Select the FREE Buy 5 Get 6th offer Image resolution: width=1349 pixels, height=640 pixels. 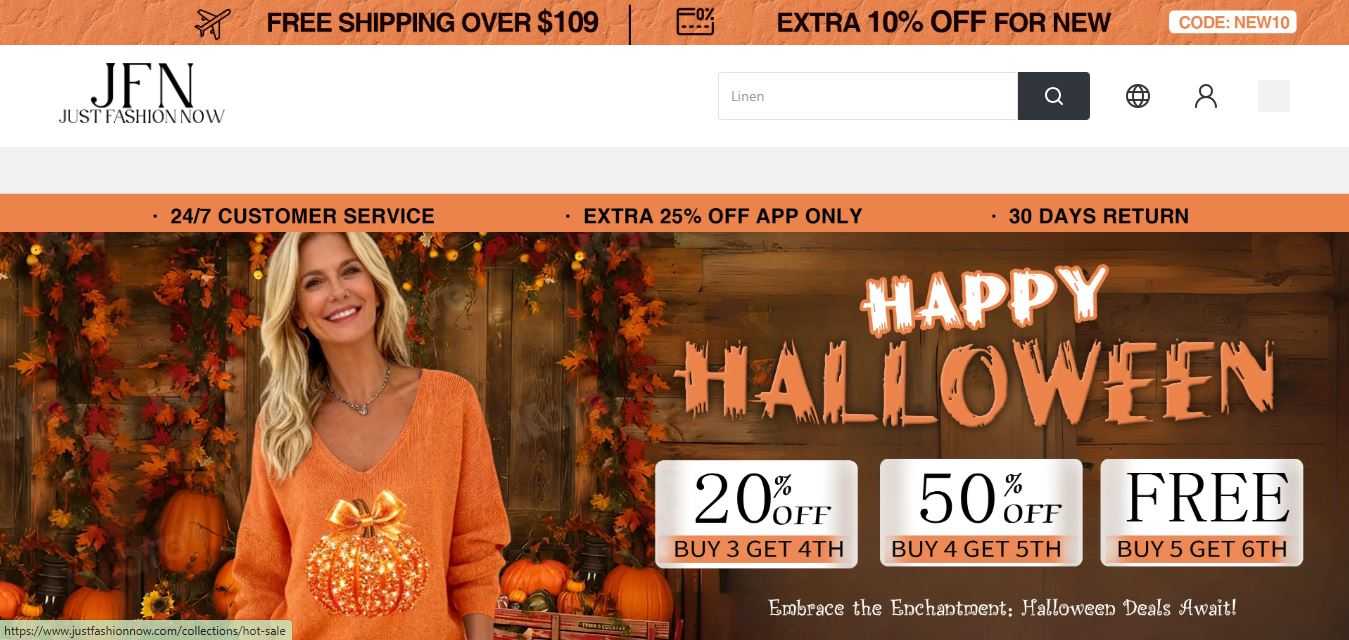tap(1202, 513)
